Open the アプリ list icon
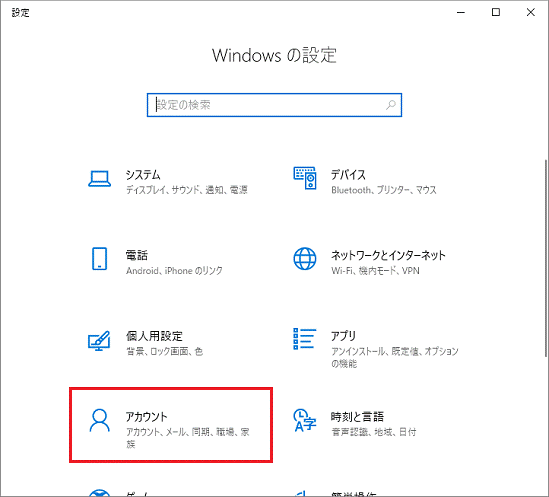 click(x=305, y=339)
